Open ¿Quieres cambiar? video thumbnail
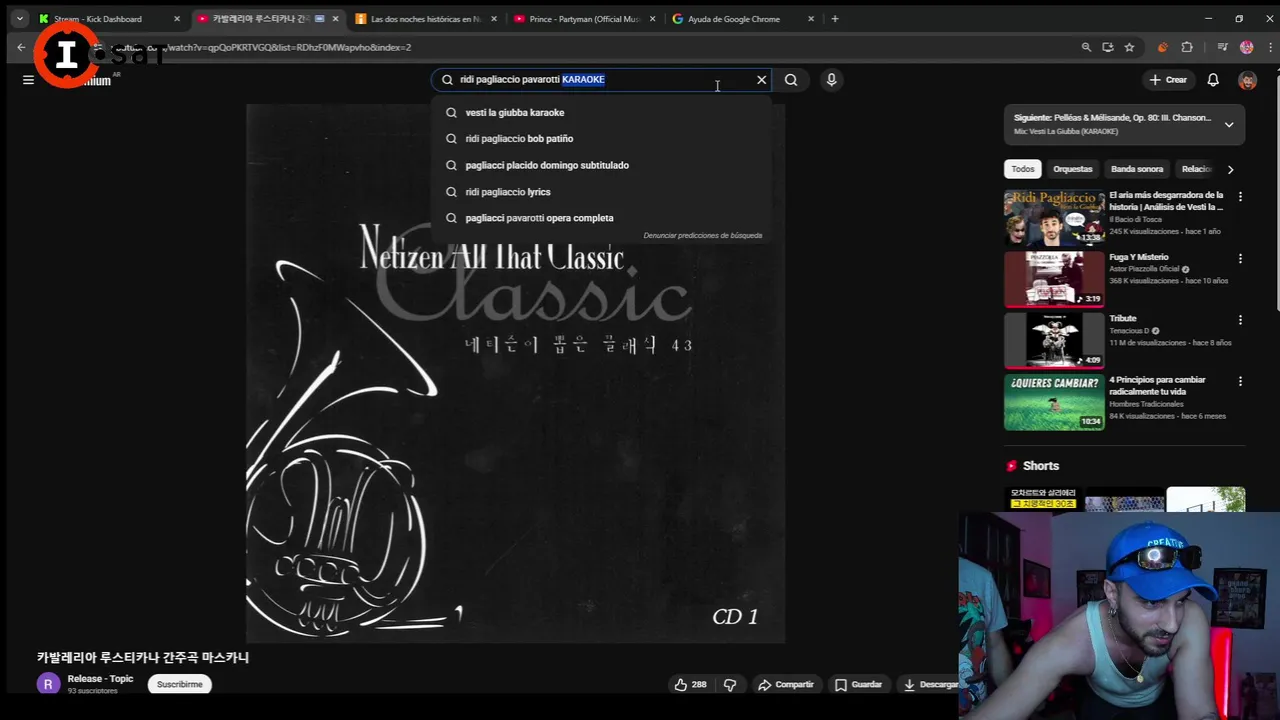Image resolution: width=1280 pixels, height=720 pixels. (1054, 402)
